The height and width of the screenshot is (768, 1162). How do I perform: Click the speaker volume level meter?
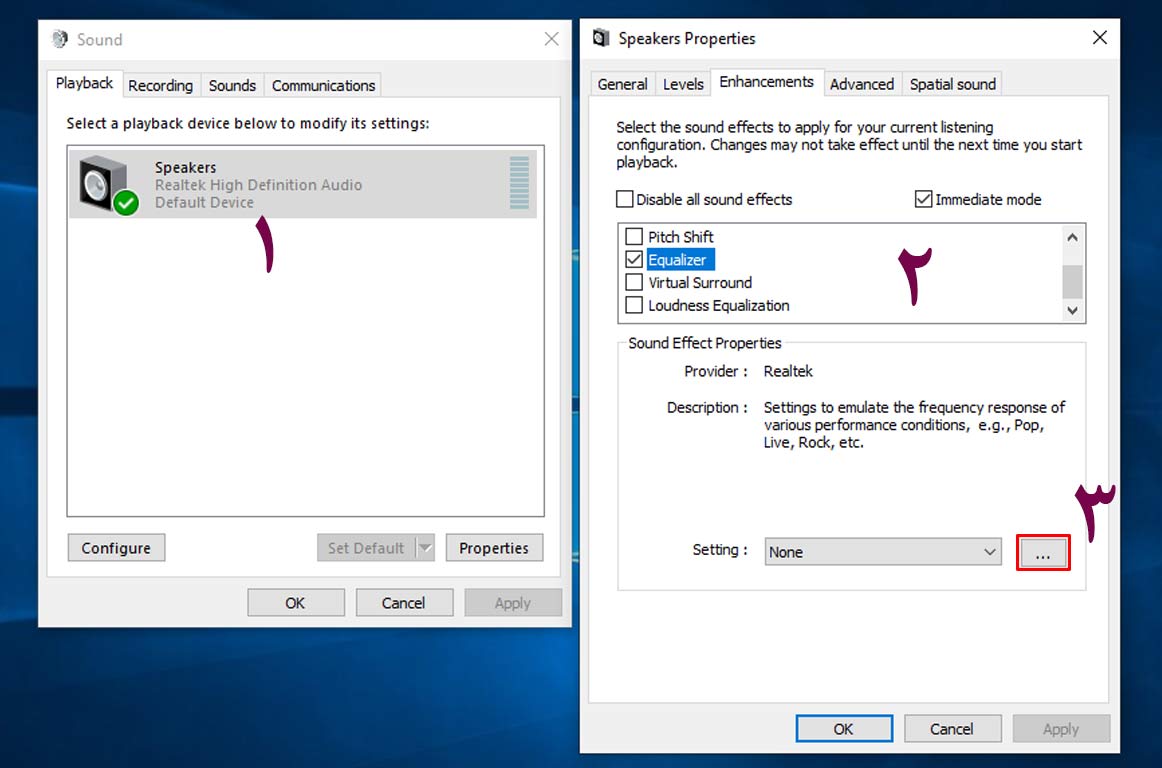[519, 183]
